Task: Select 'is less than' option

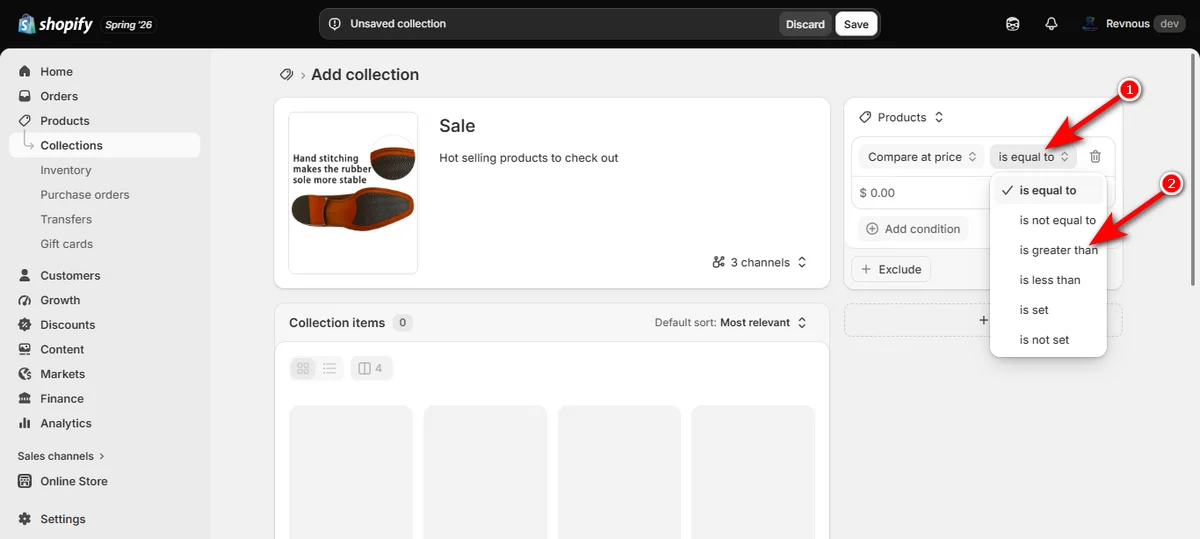Action: coord(1048,280)
